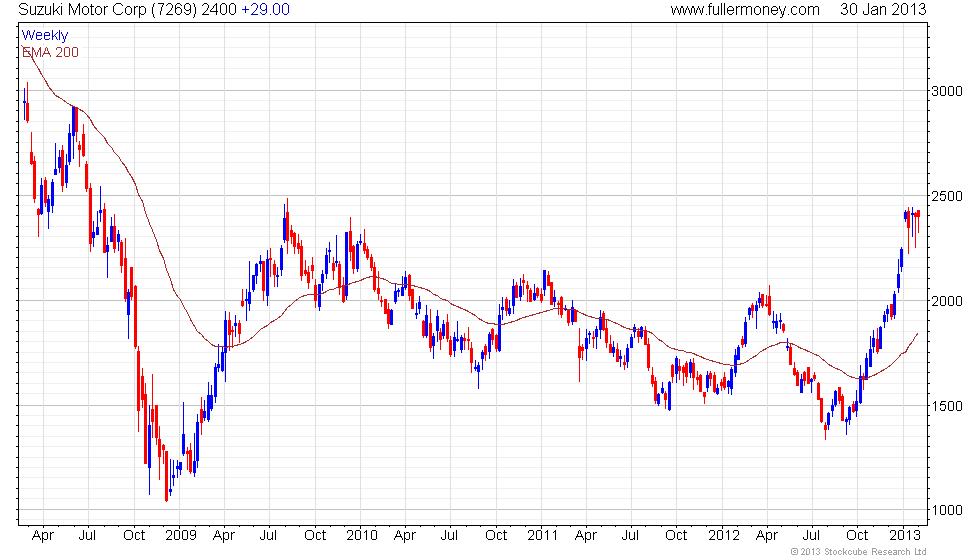Click the 2010 year label on time axis

(x=362, y=536)
